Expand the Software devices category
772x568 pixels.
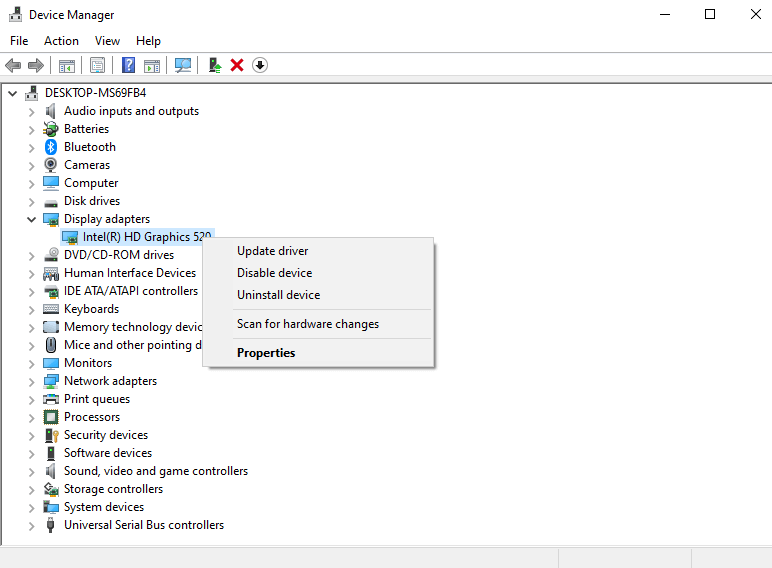point(32,454)
